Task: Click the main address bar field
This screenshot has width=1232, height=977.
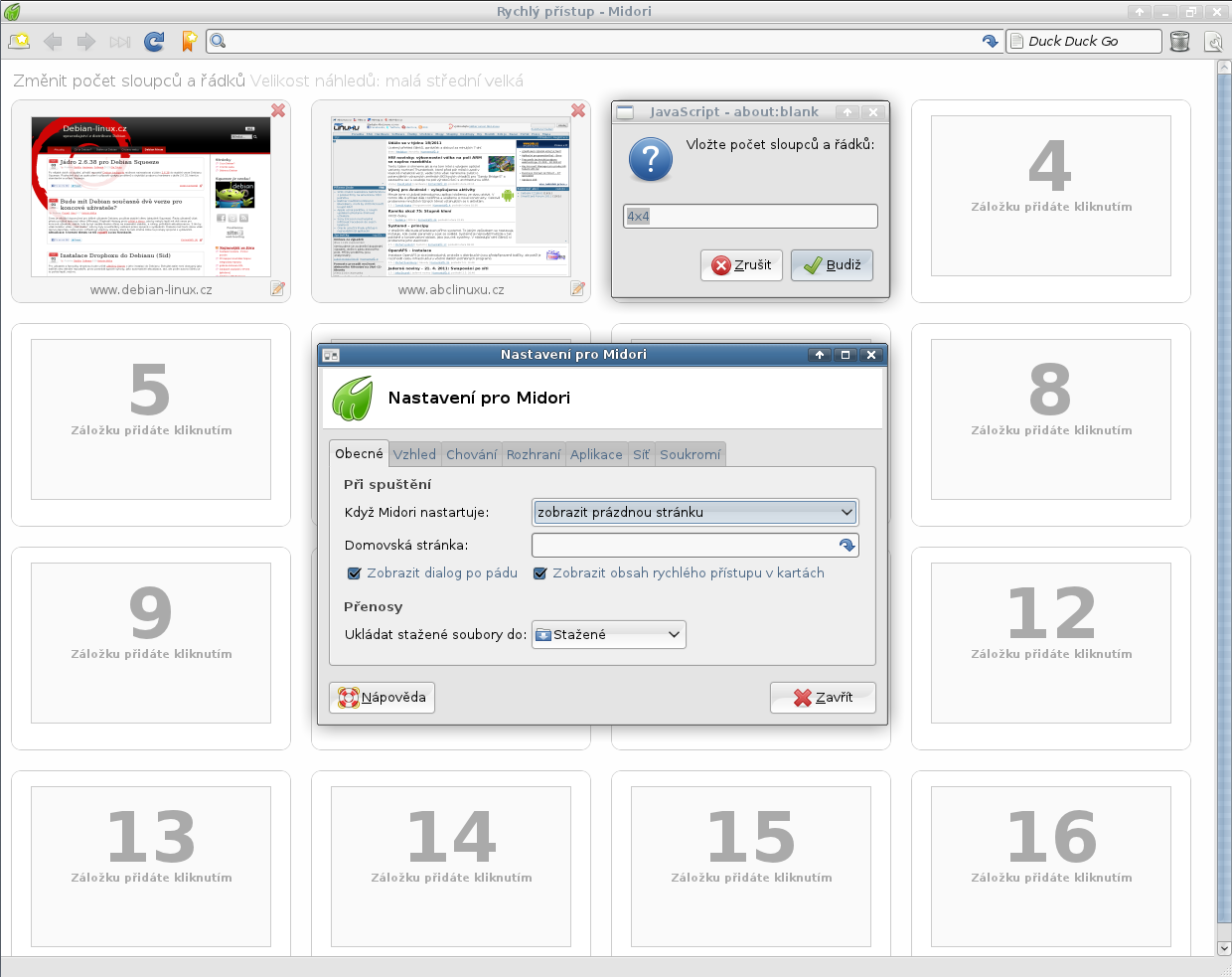Action: tap(604, 41)
